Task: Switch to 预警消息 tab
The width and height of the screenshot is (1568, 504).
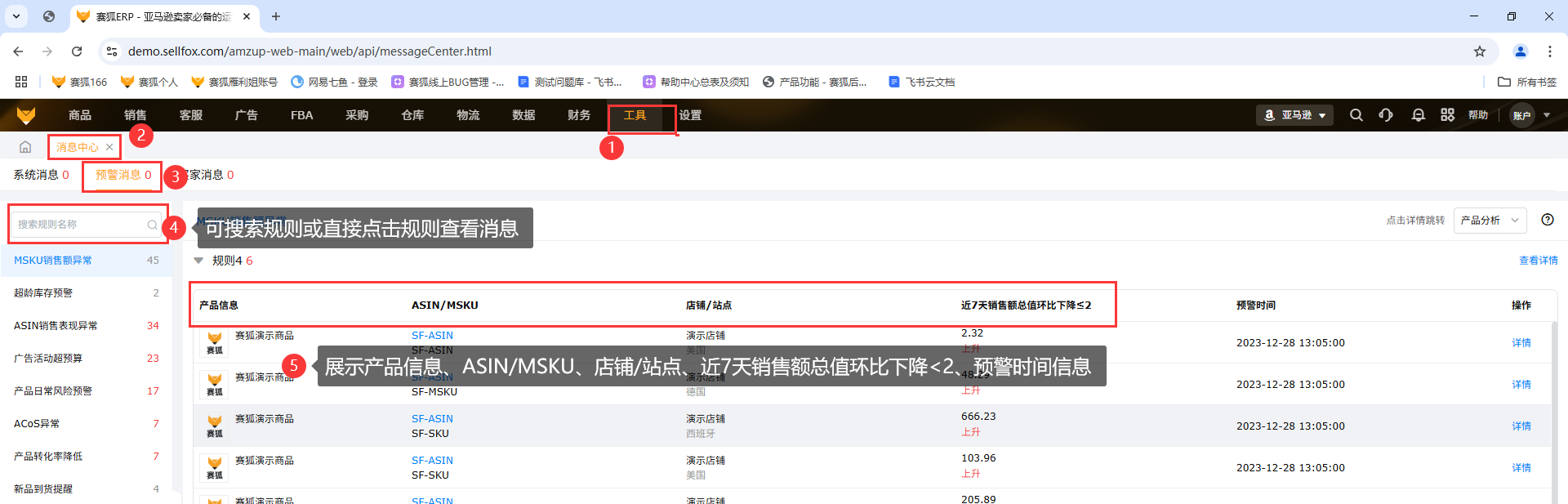Action: pos(123,175)
